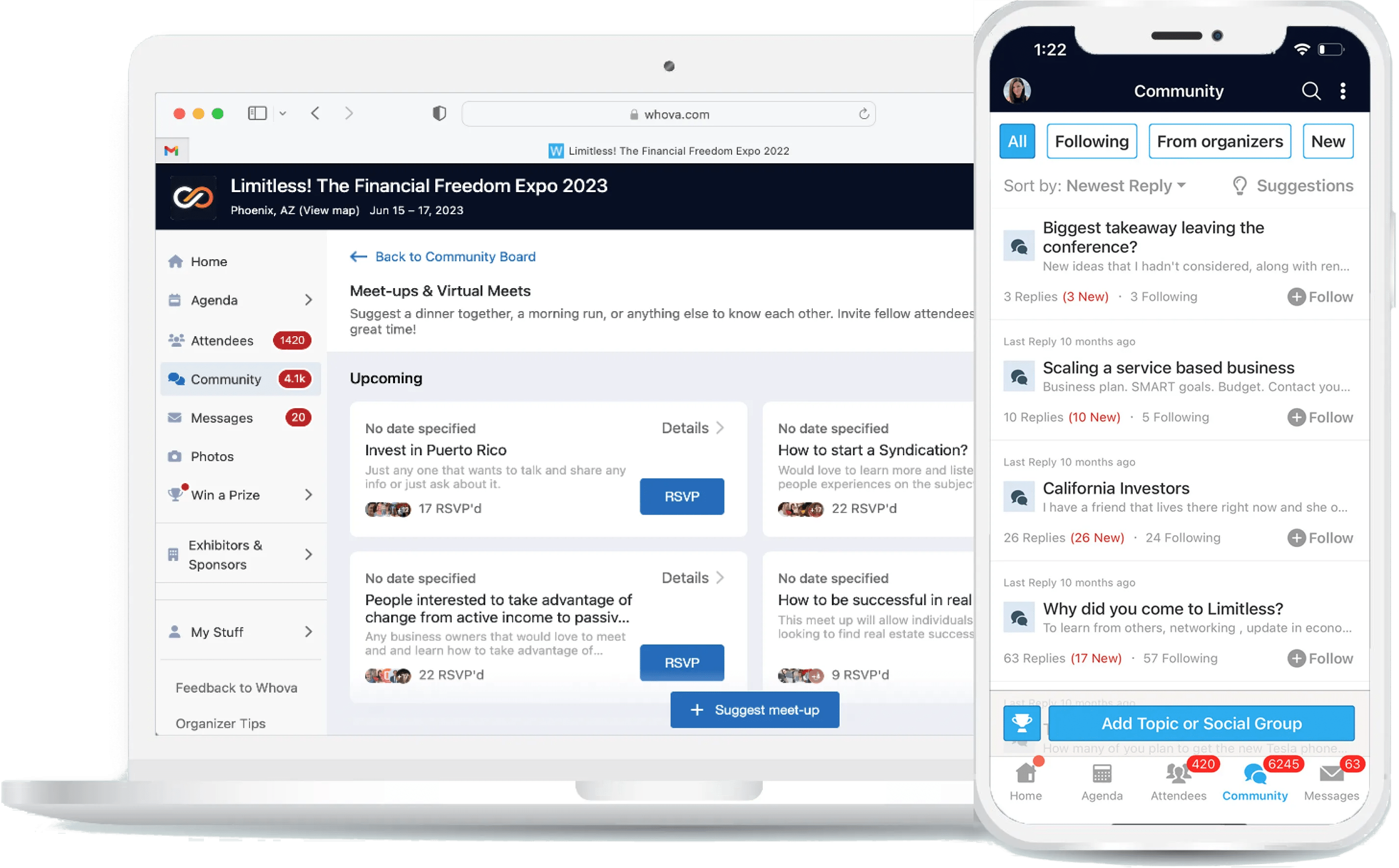The width and height of the screenshot is (1399, 868).
Task: Open the Gmail pinned tab icon
Action: click(171, 150)
